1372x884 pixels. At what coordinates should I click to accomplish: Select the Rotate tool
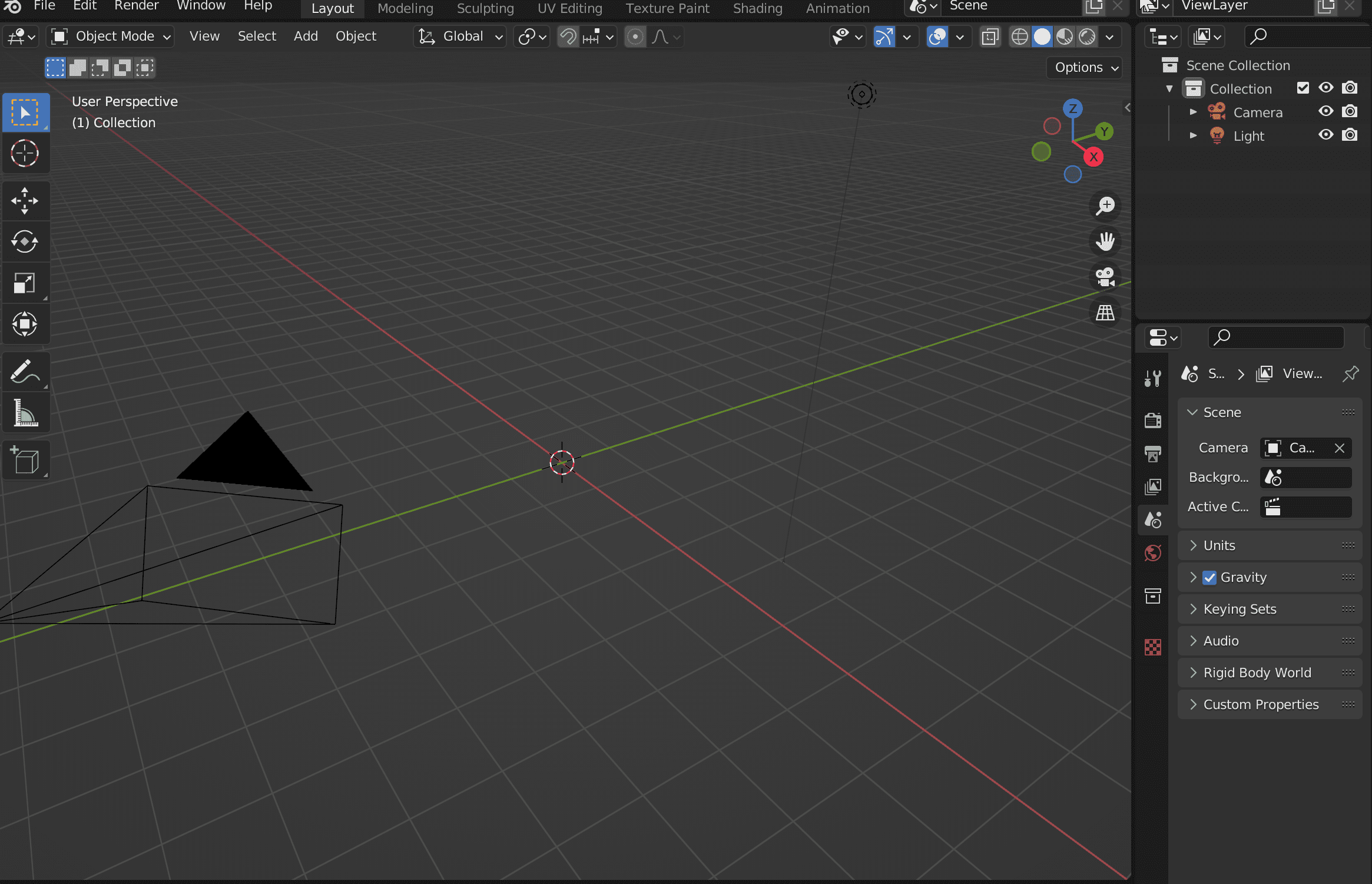coord(25,241)
